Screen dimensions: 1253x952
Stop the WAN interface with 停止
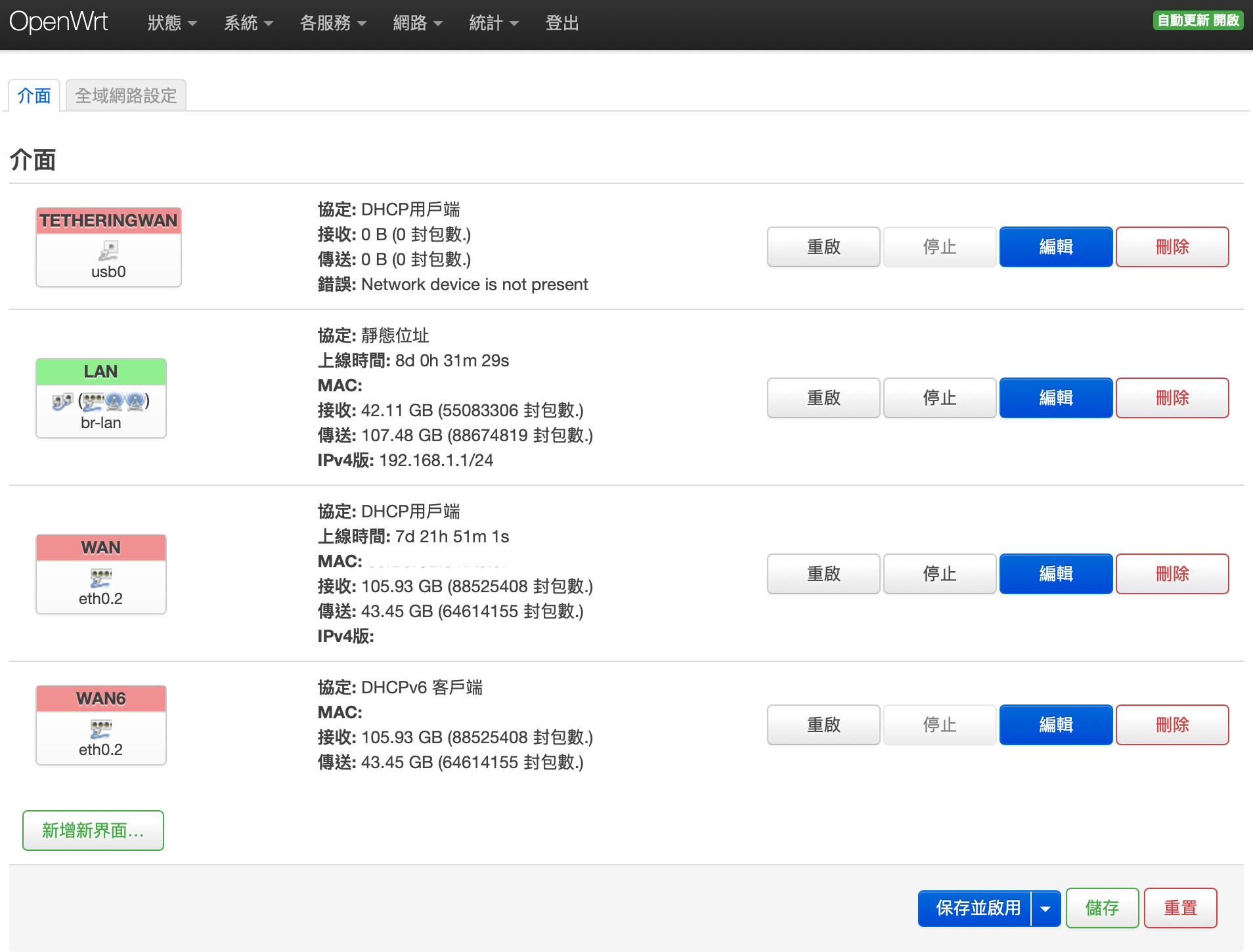[940, 573]
